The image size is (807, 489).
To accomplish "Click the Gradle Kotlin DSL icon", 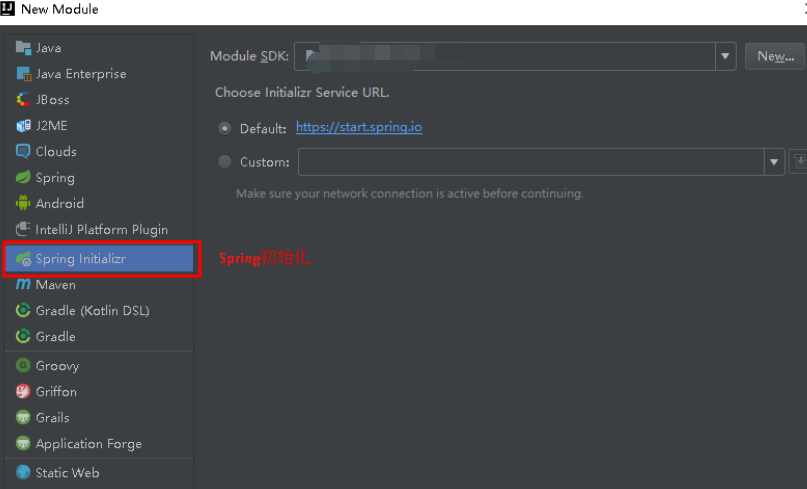I will [23, 310].
